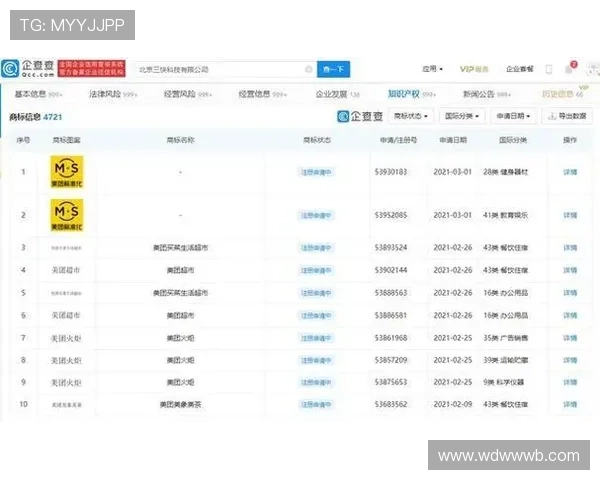
Task: Switch to the 基本信息 tab
Action: 38,94
